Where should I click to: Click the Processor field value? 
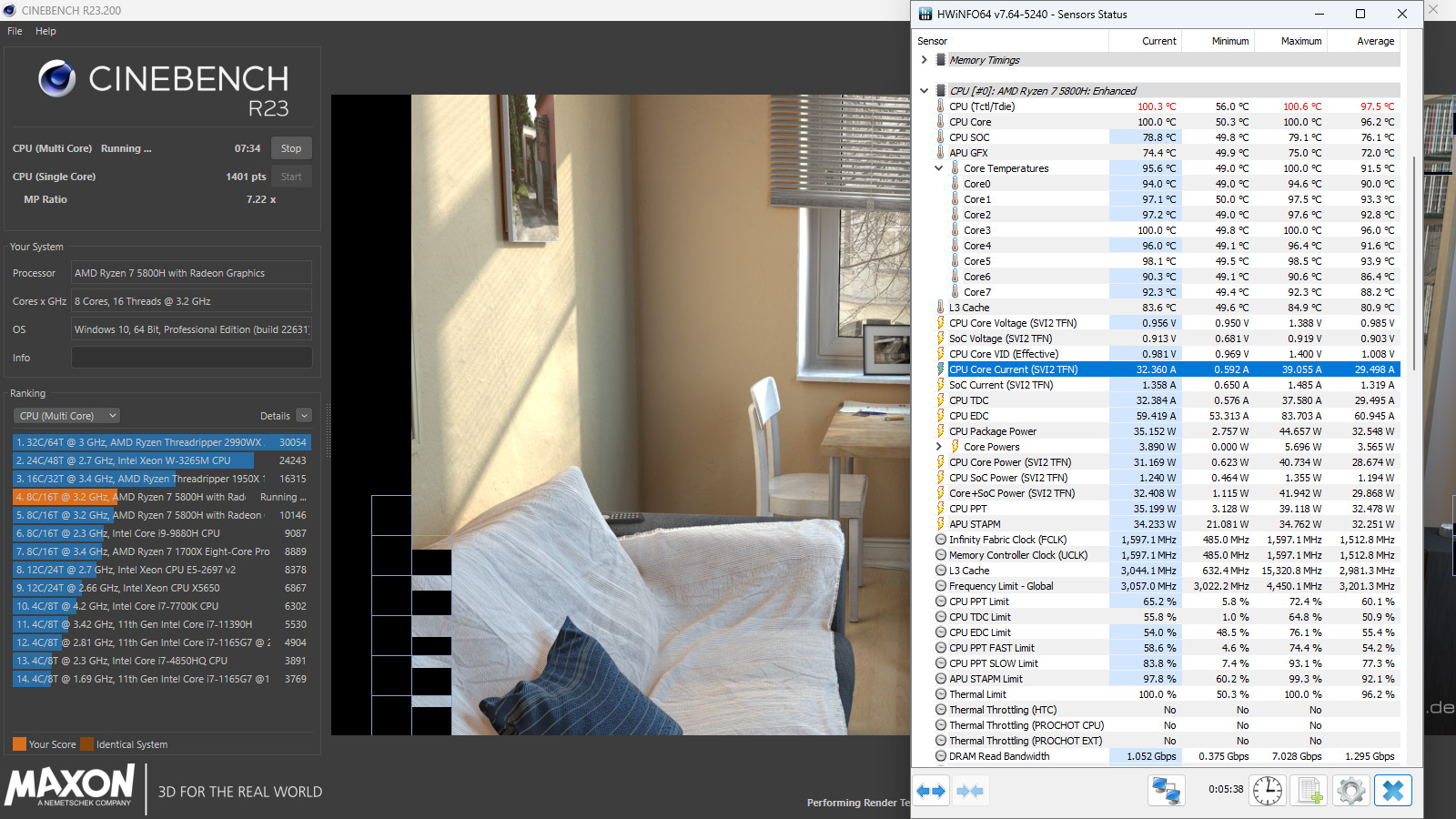tap(192, 273)
